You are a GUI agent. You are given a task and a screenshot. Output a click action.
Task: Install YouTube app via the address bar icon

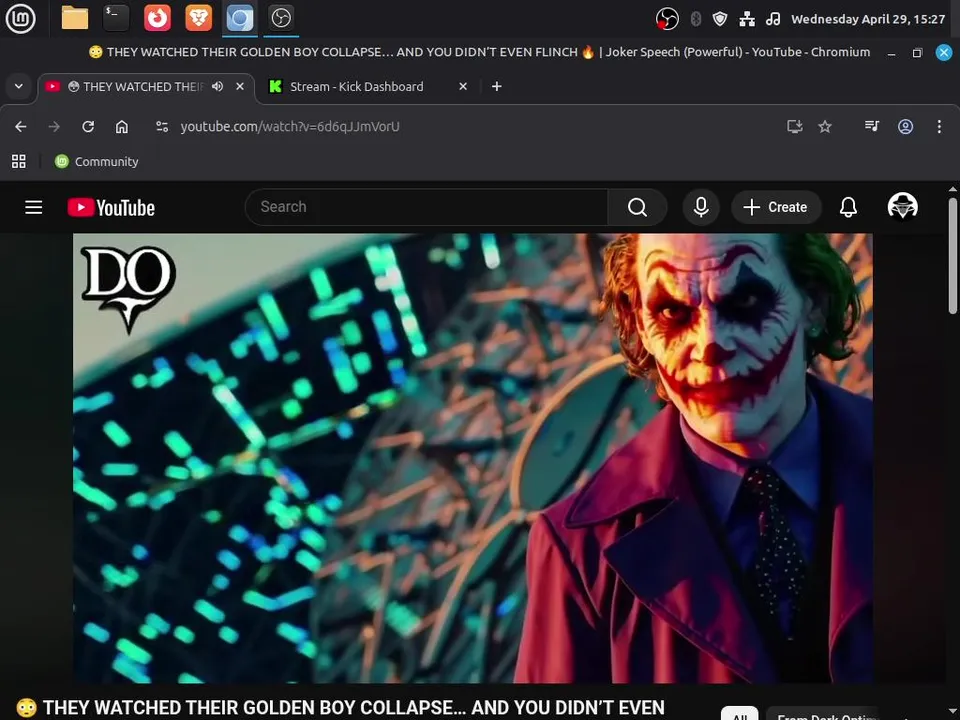pyautogui.click(x=795, y=126)
